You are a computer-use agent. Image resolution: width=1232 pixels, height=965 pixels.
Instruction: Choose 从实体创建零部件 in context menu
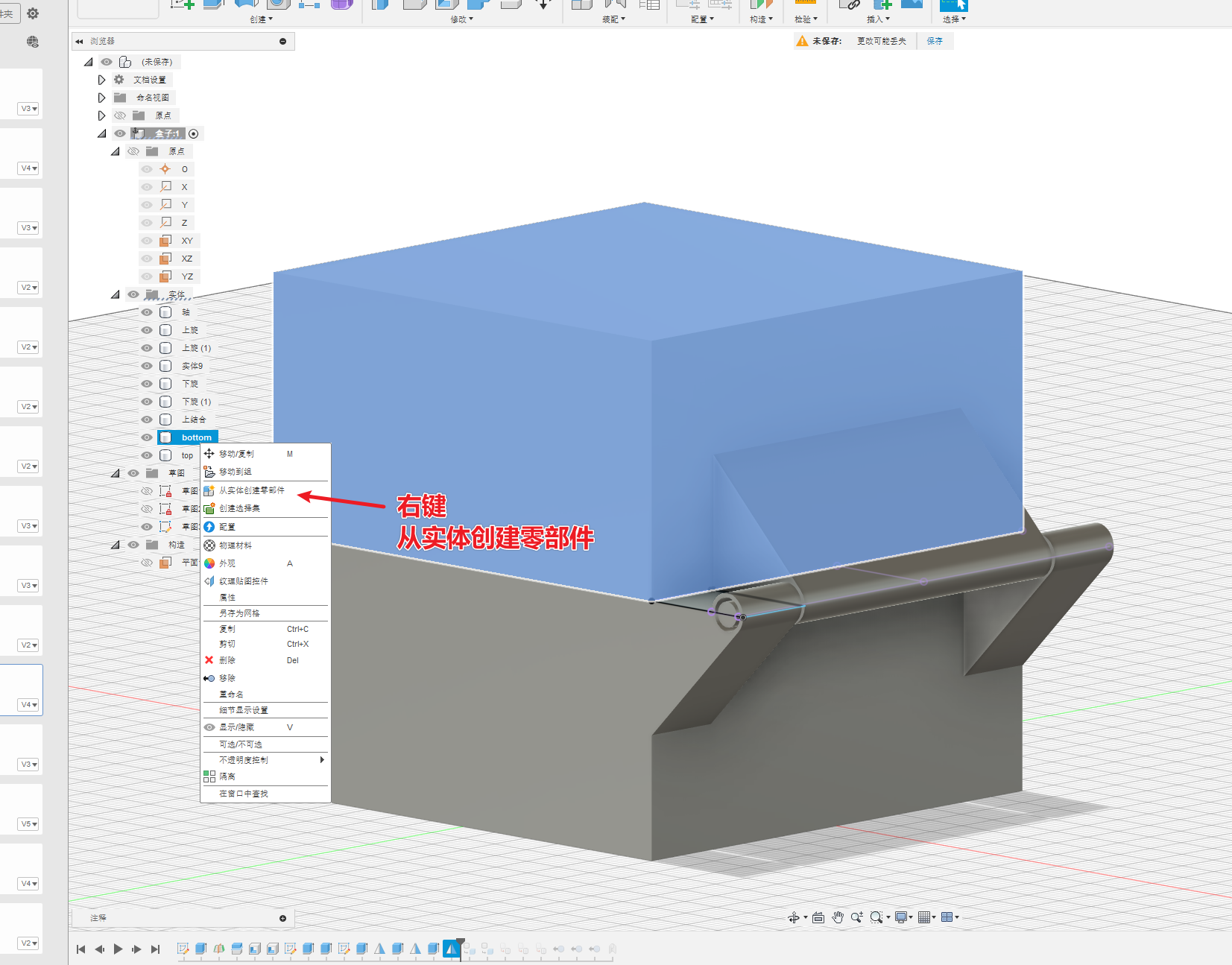(x=251, y=490)
